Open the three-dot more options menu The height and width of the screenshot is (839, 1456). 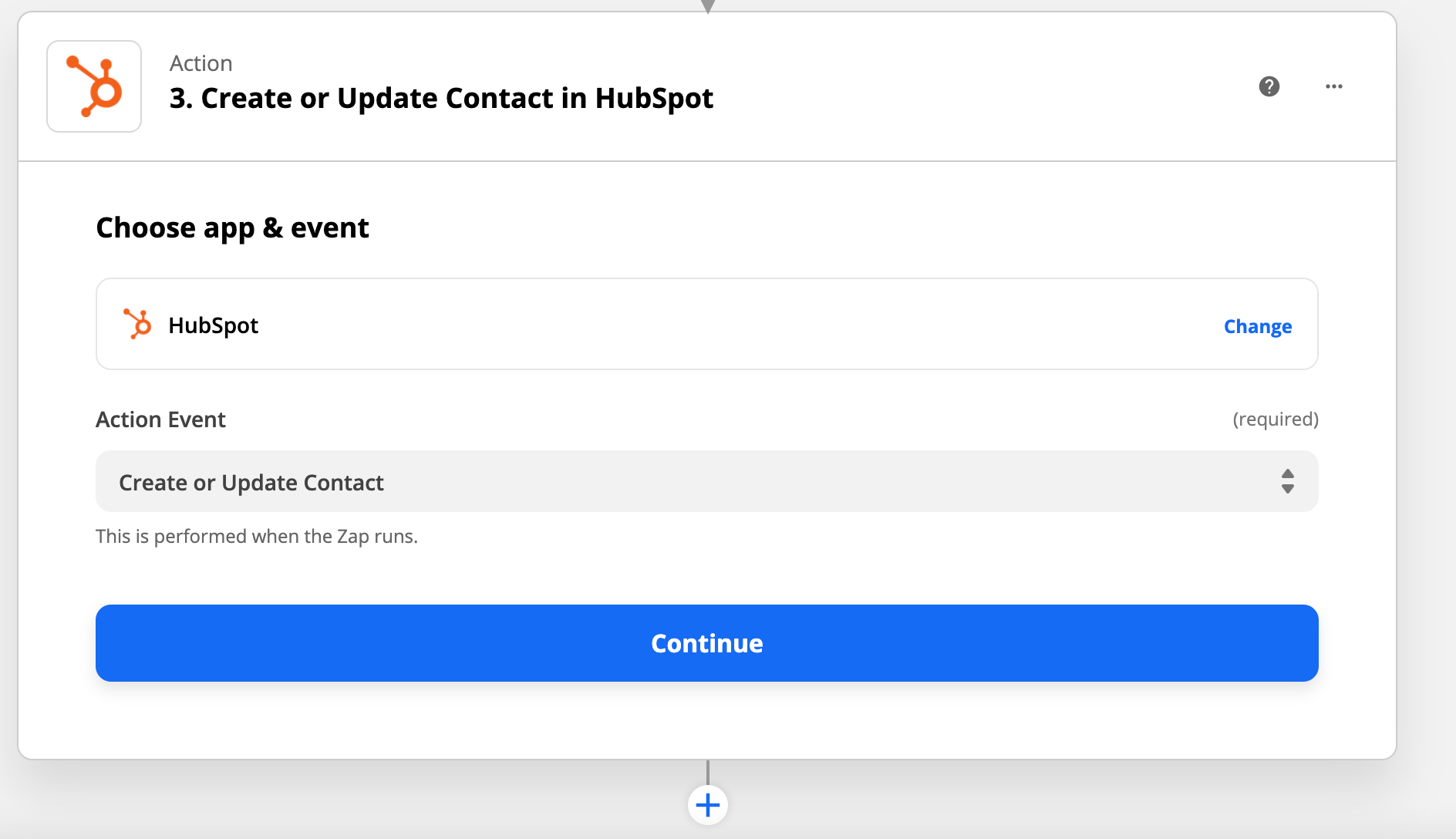coord(1333,86)
